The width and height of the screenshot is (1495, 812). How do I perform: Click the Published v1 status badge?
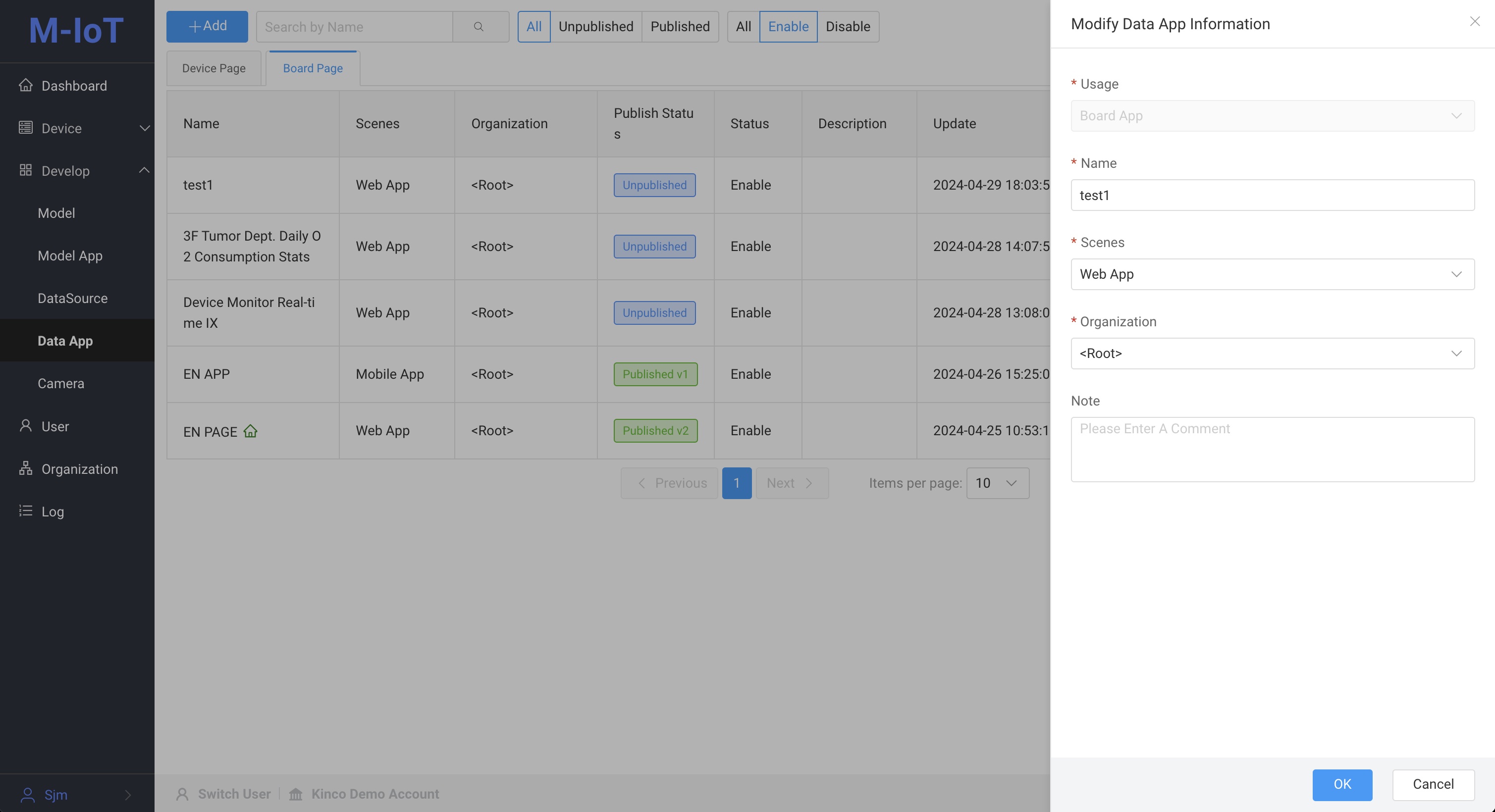[x=655, y=374]
